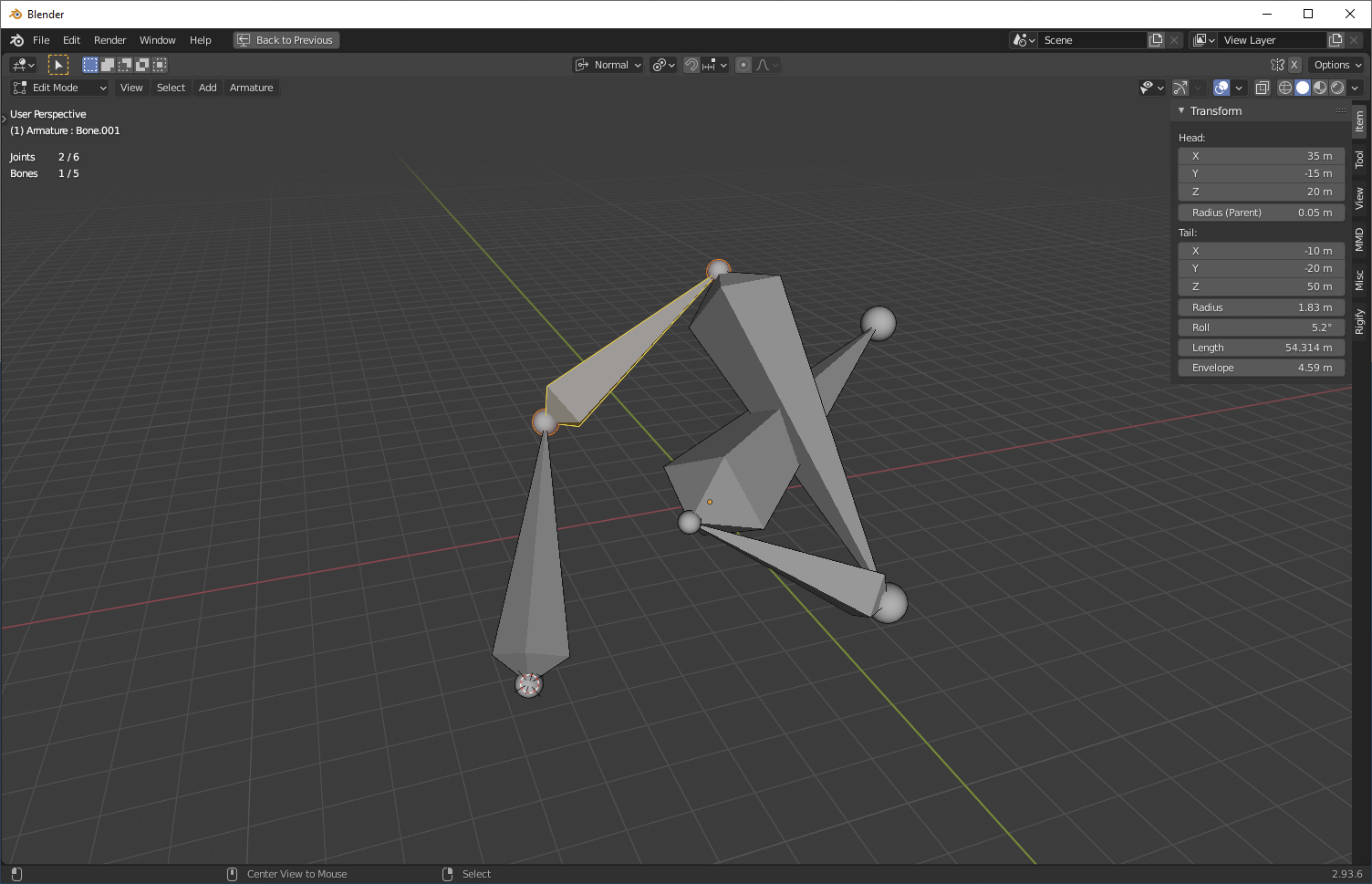
Task: Add new View Layer icon
Action: coord(1336,40)
